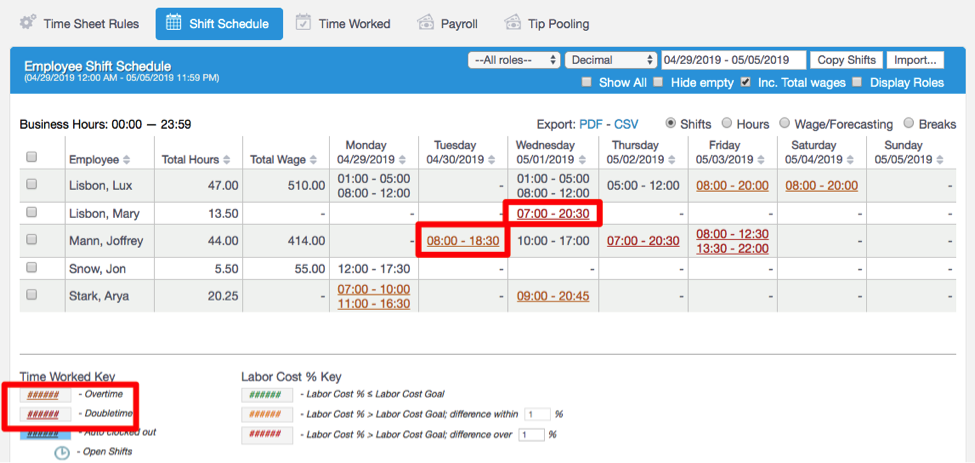Toggle the Hide empty checkbox

coord(658,82)
